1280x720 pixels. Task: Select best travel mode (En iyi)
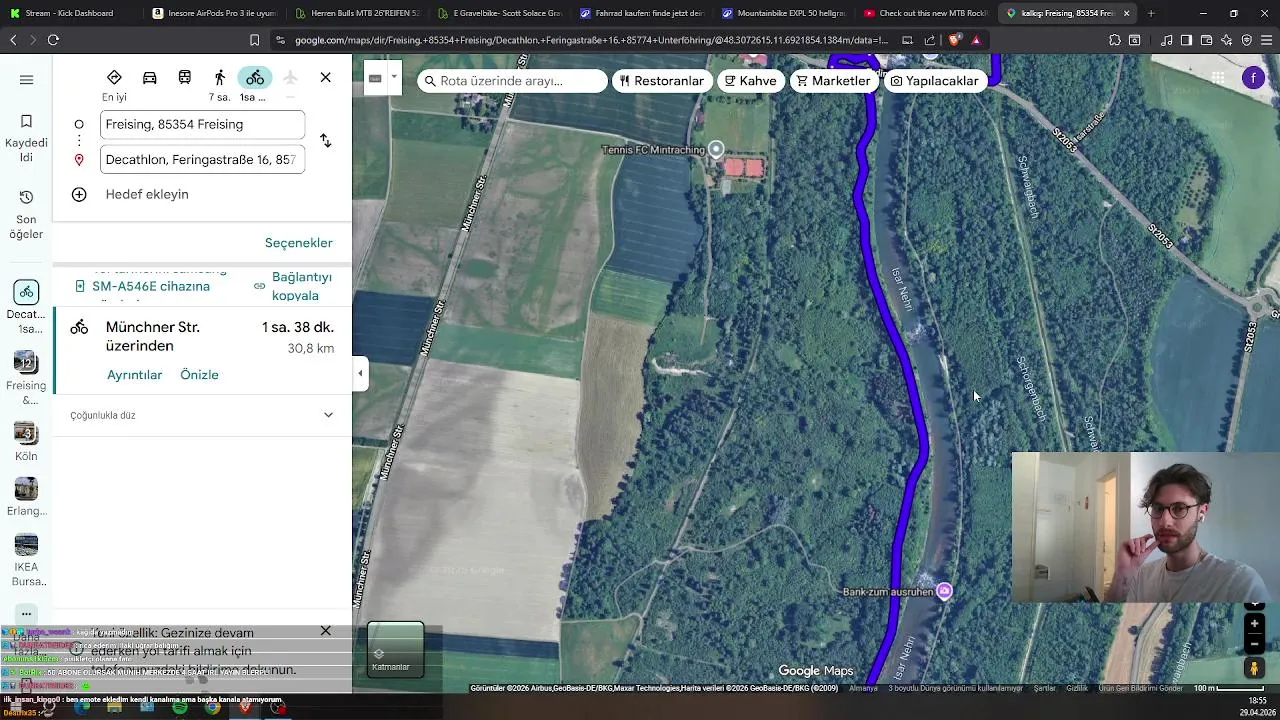pos(114,85)
